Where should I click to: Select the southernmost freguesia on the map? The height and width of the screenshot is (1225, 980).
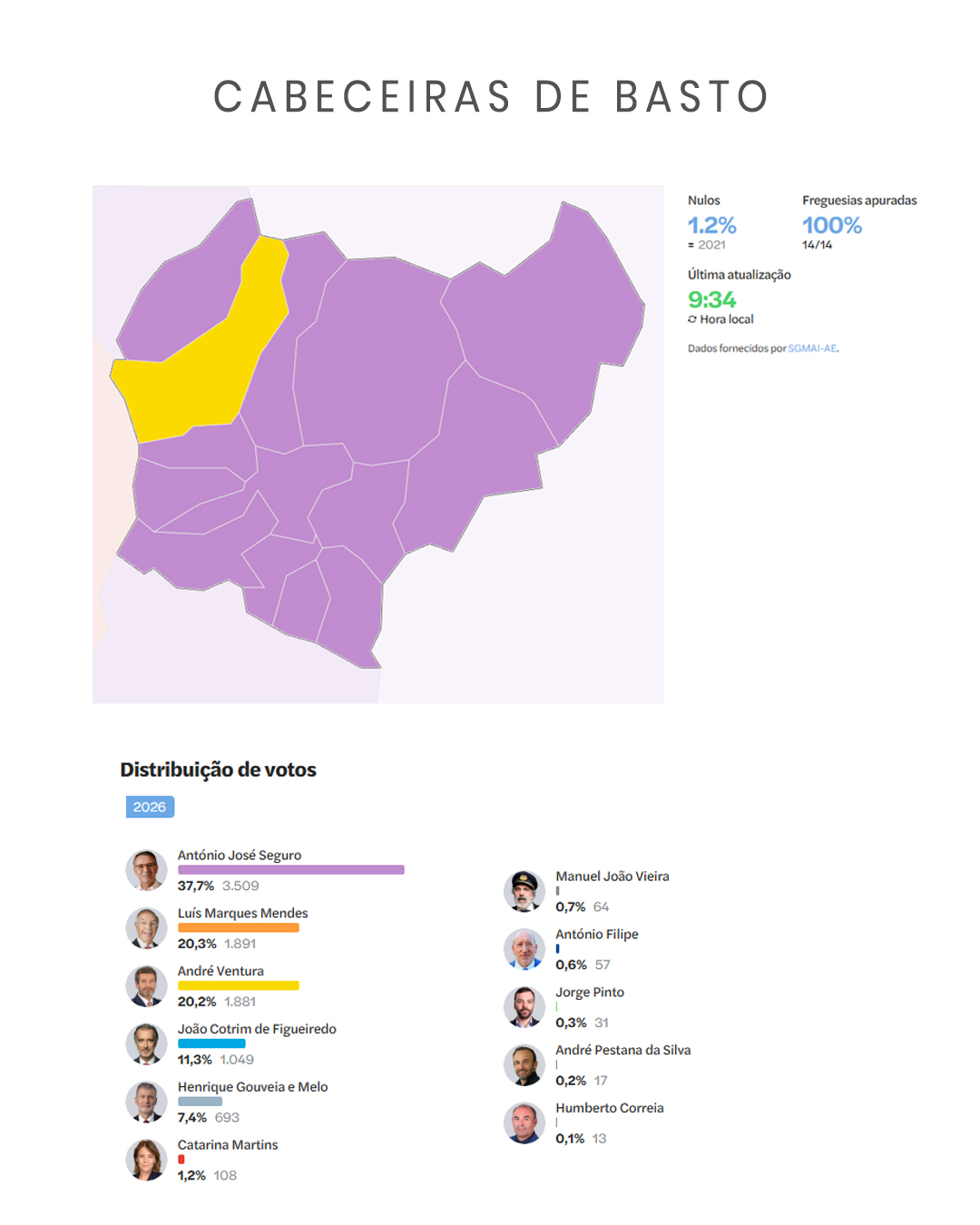354,626
